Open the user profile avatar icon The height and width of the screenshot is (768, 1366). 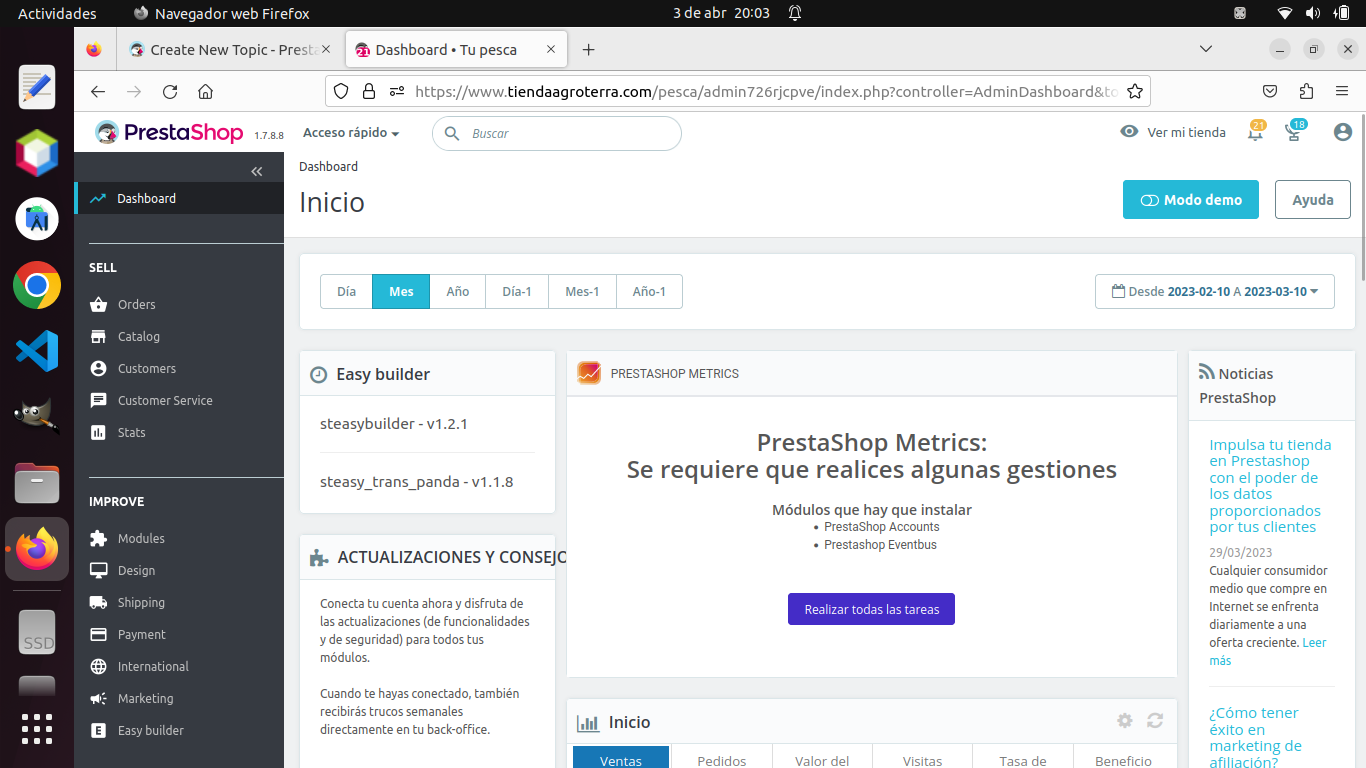1343,132
